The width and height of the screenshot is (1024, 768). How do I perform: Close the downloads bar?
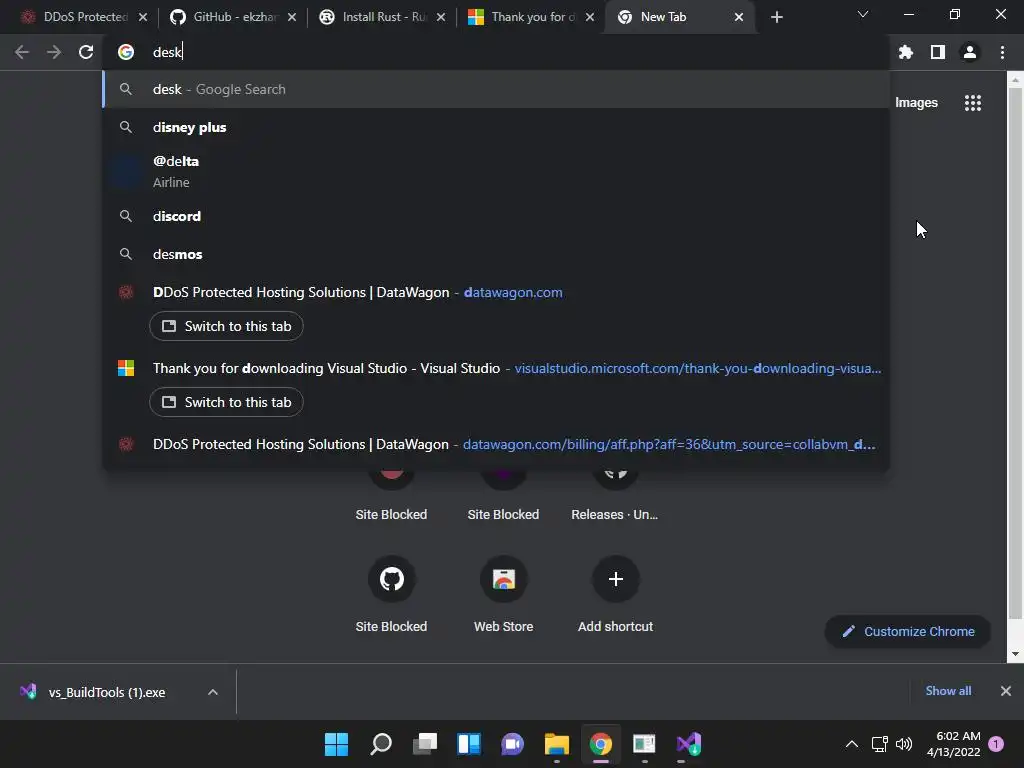pos(1006,691)
